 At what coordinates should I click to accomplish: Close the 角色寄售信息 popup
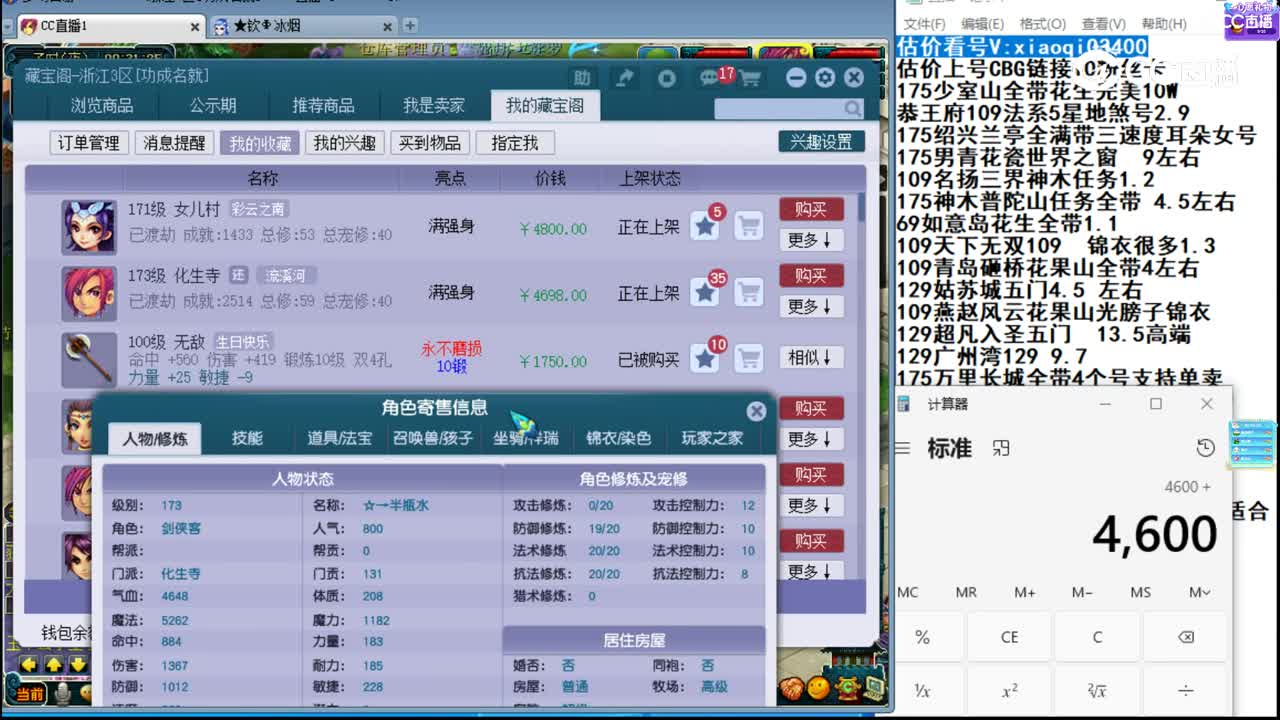[757, 410]
